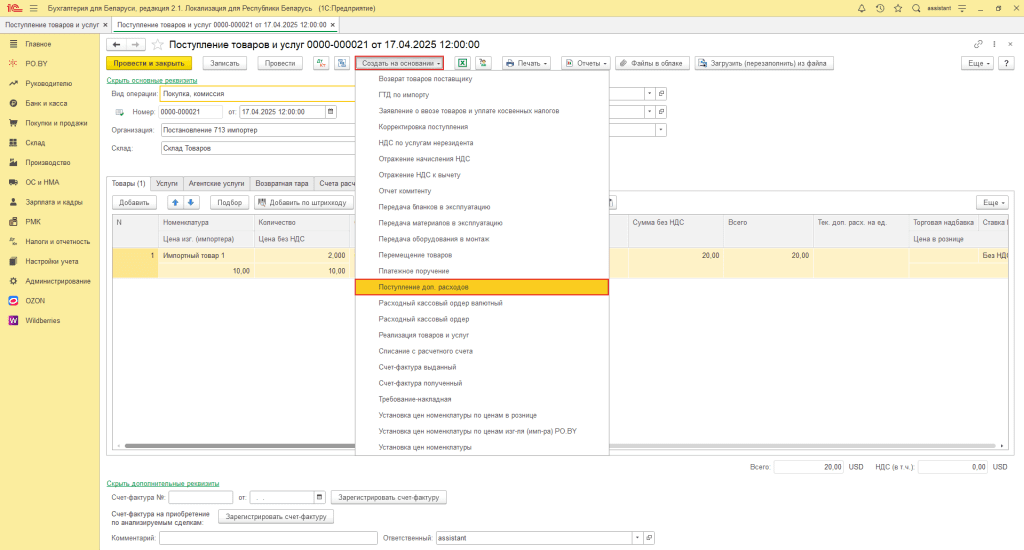1024x550 pixels.
Task: Open the service settings lines icon
Action: (962, 8)
